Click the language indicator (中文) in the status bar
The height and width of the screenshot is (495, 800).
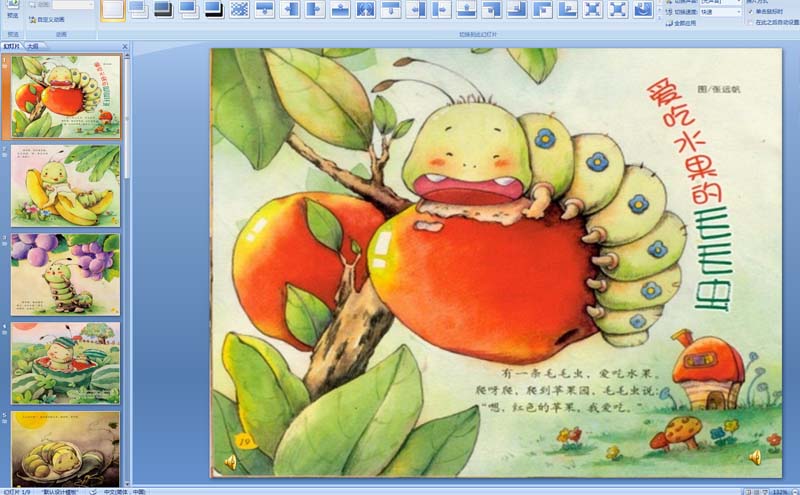(124, 492)
